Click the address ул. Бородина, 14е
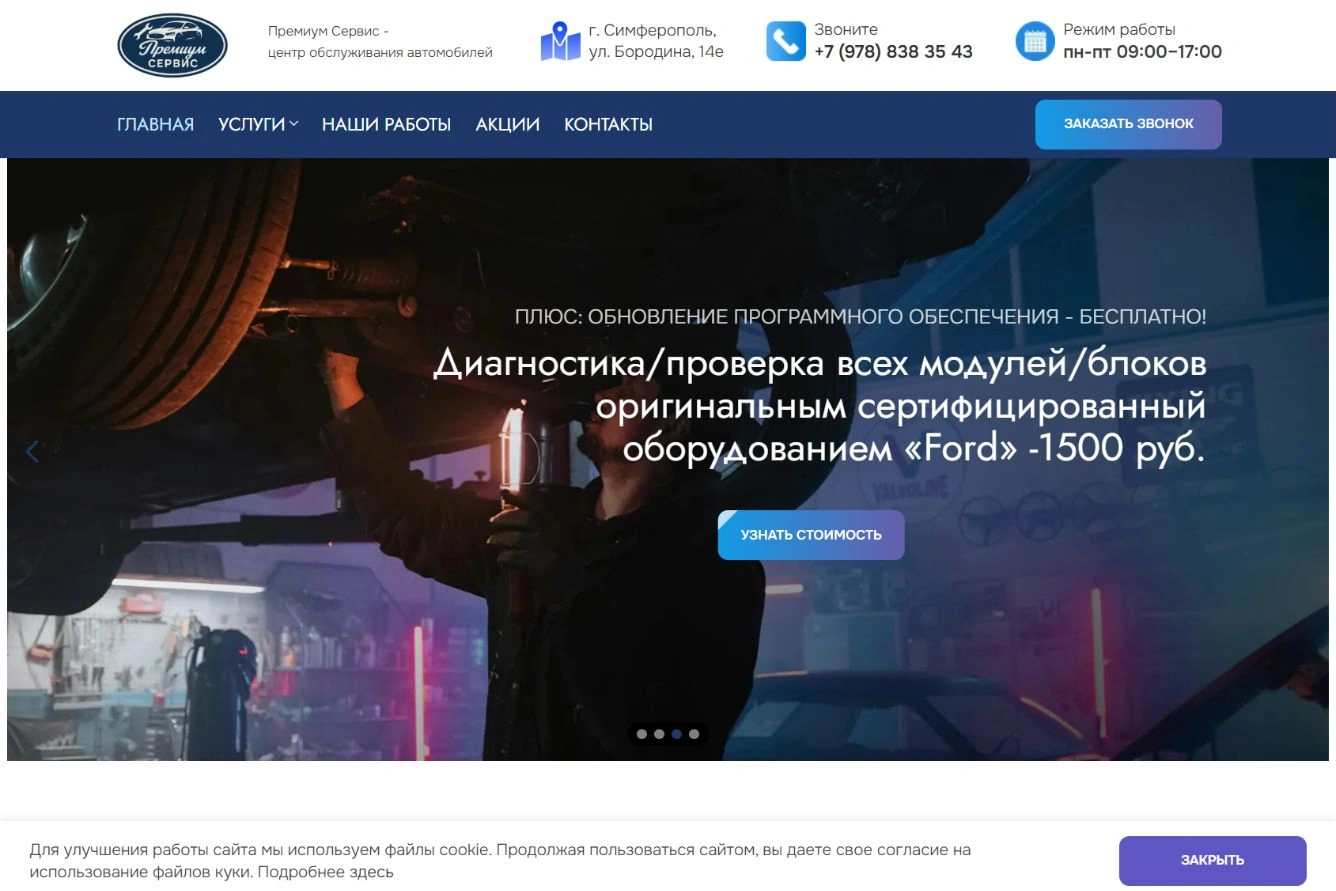Image resolution: width=1336 pixels, height=891 pixels. coord(656,52)
